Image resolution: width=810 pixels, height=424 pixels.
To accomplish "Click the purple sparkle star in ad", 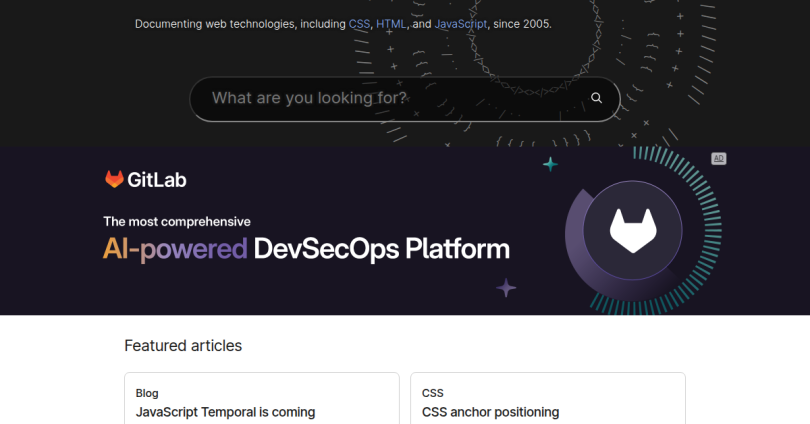I will [507, 288].
